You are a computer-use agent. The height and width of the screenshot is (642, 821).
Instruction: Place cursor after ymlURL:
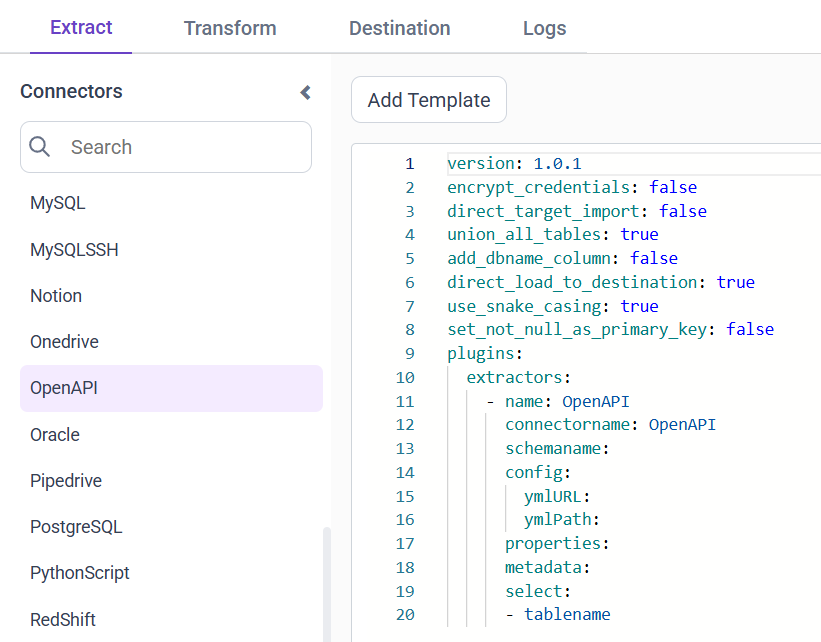[x=592, y=496]
